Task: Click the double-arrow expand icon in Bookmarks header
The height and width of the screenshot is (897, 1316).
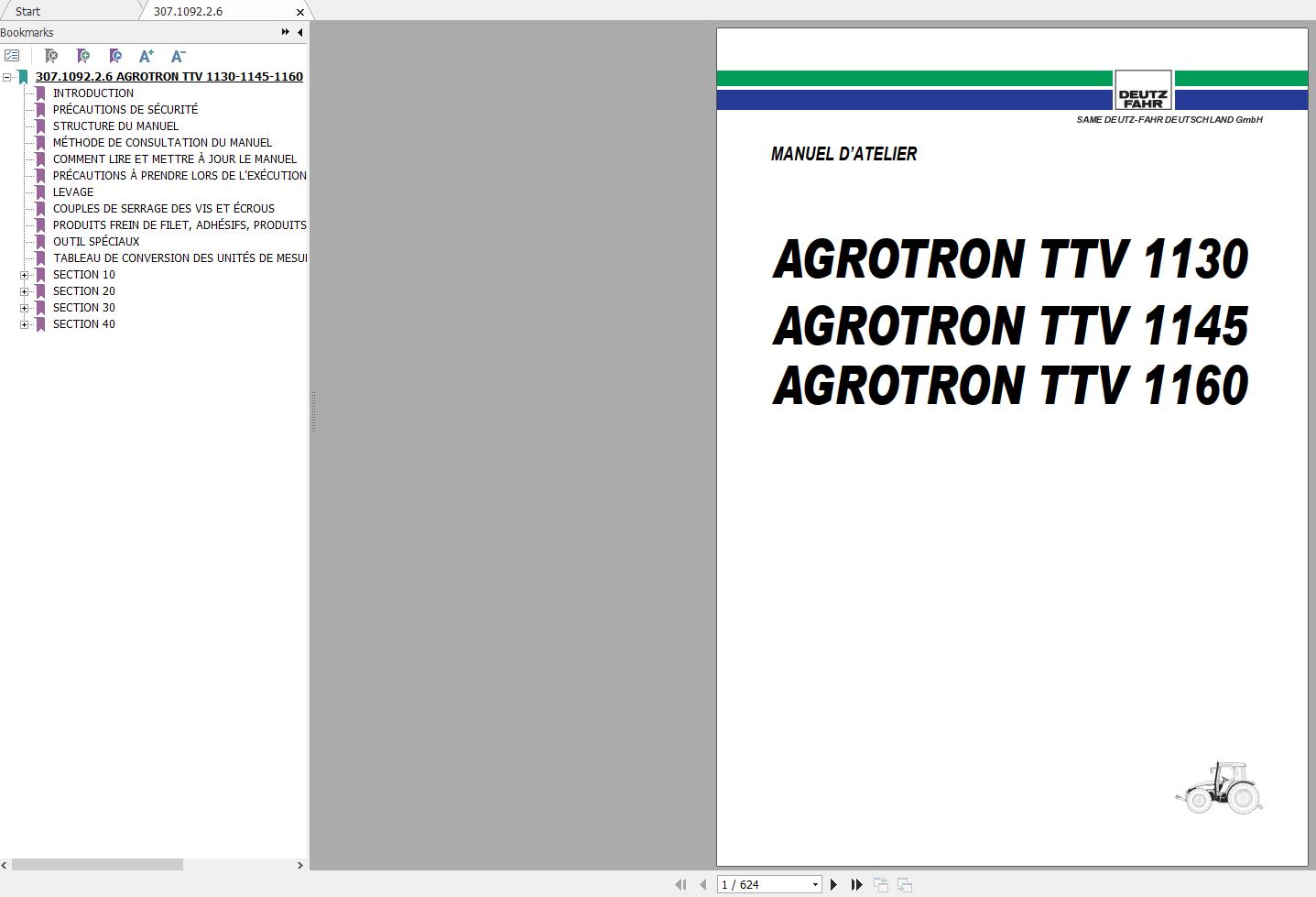Action: tap(286, 32)
